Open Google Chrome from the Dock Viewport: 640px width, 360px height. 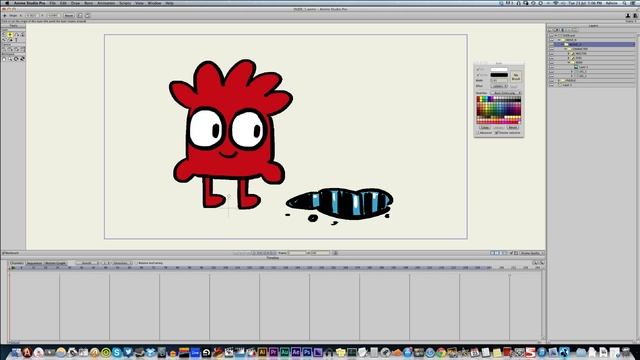(441, 352)
